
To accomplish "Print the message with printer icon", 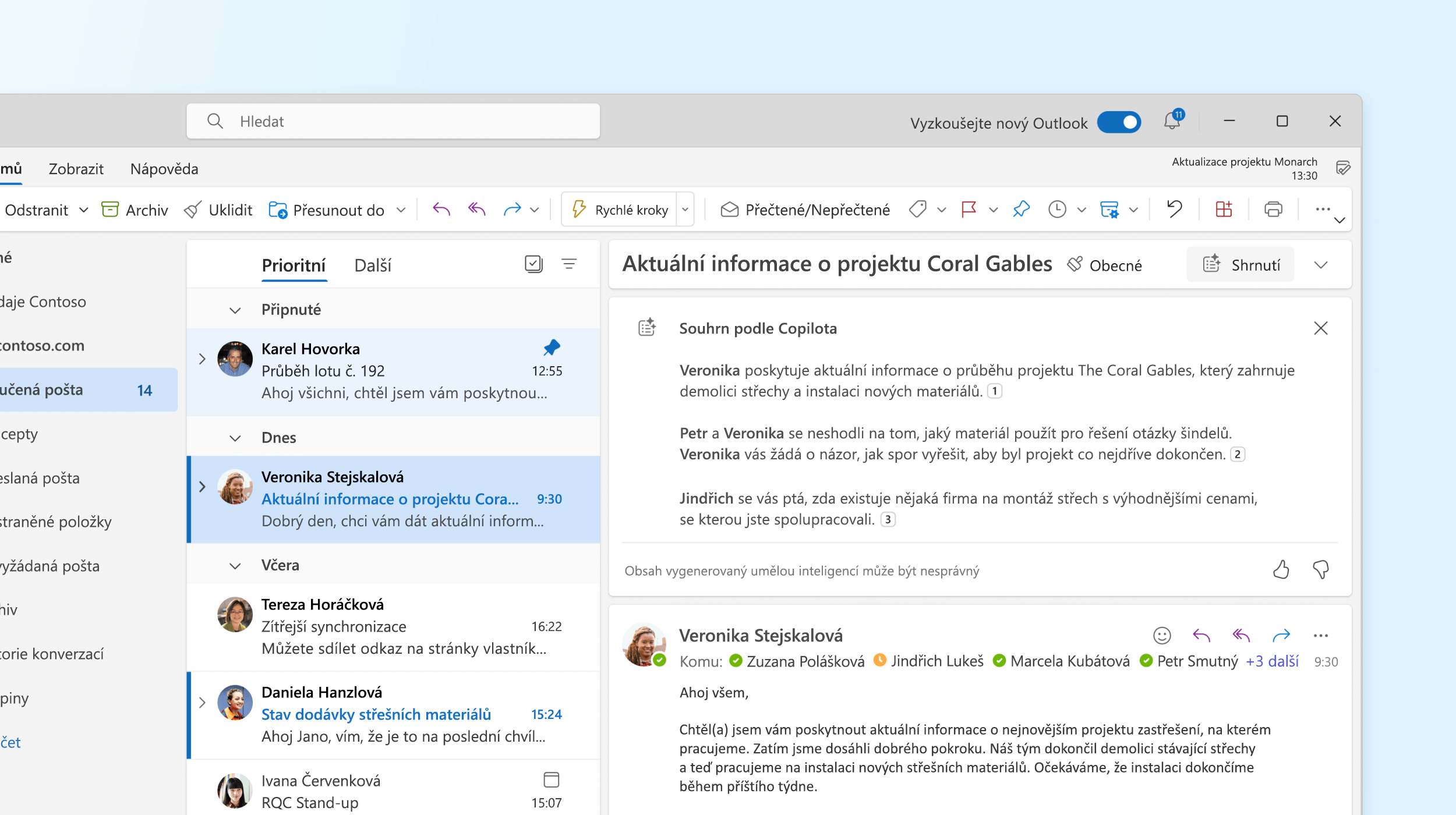I will coord(1273,209).
